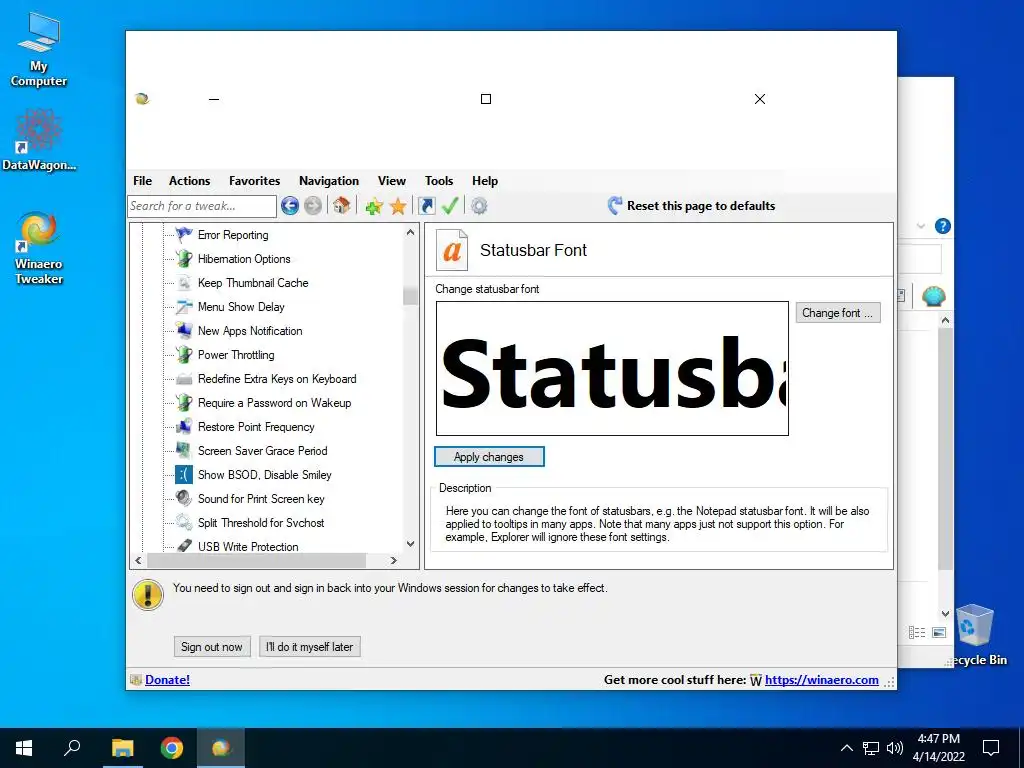Select Hibernation Options tree item
This screenshot has height=768, width=1024.
244,259
